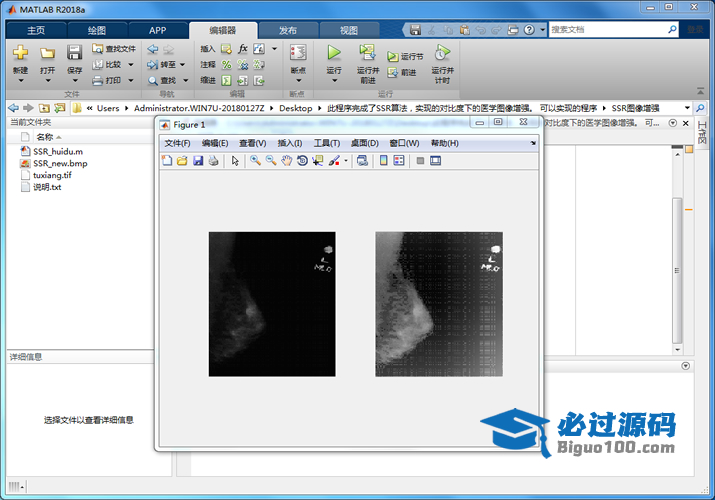Image resolution: width=715 pixels, height=500 pixels.
Task: Open the address bar path dropdown
Action: pyautogui.click(x=687, y=108)
